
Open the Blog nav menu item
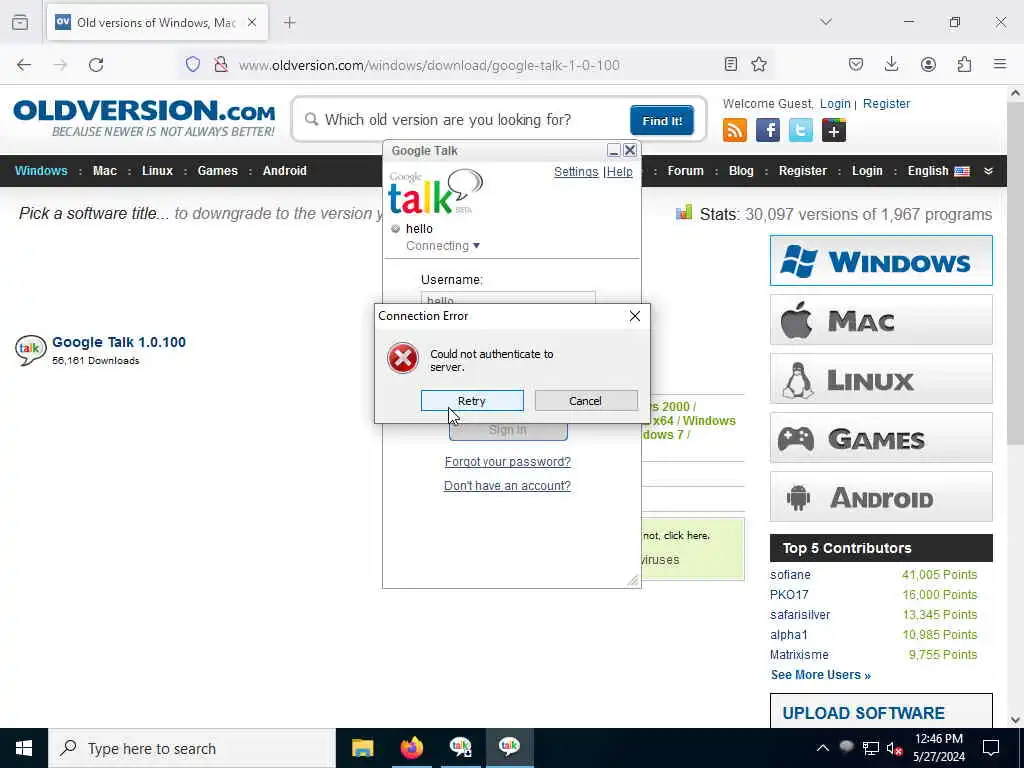(741, 170)
